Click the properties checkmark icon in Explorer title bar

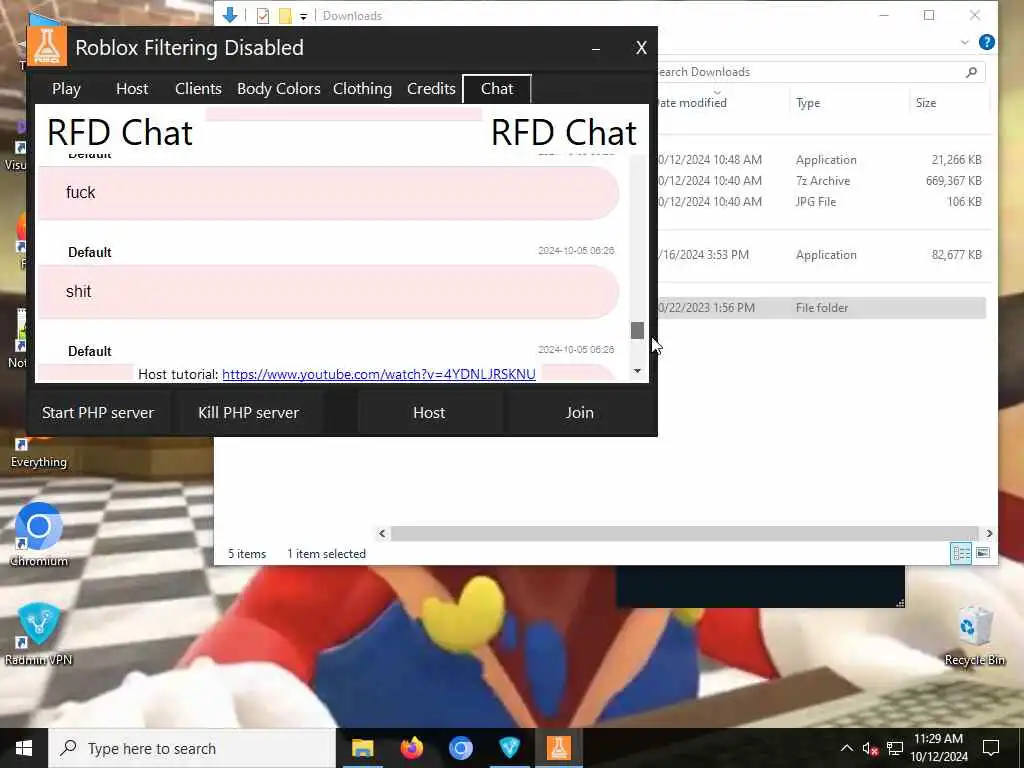tap(263, 16)
